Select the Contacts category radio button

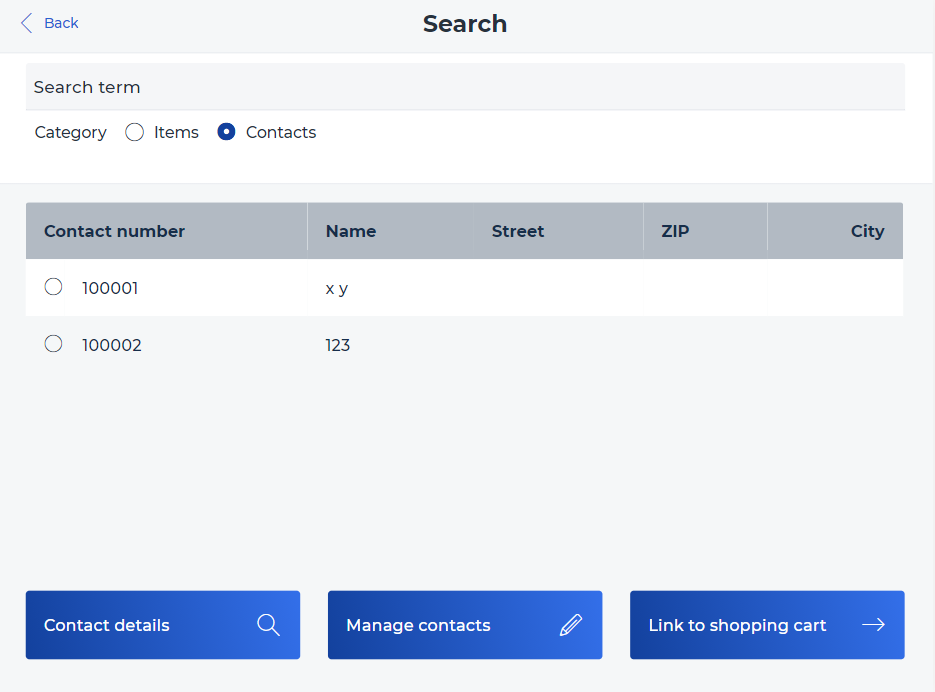pos(226,132)
